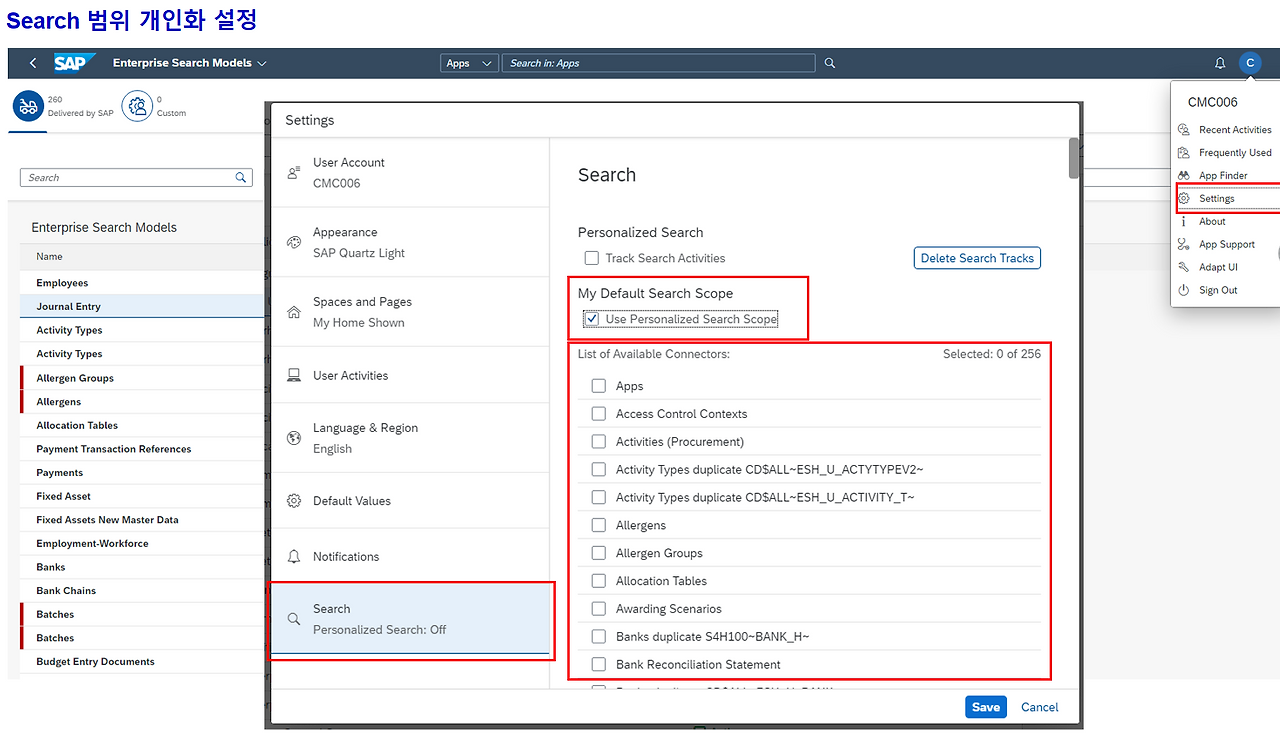1280x737 pixels.
Task: Check the Awarding Scenarios checkbox
Action: [599, 609]
